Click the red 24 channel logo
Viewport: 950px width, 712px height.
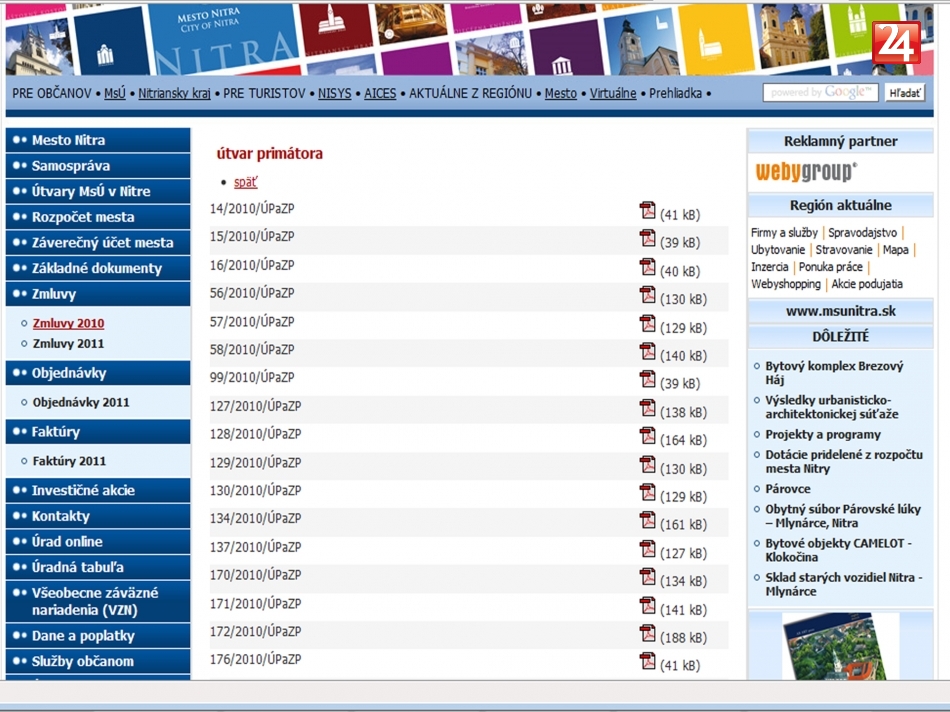coord(896,43)
